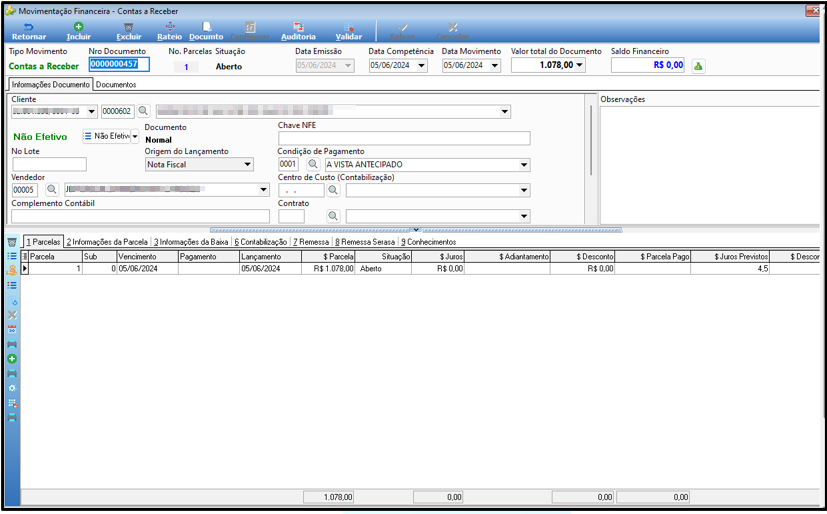This screenshot has width=827, height=514.
Task: Click the Vendedor magnifier search icon
Action: click(x=52, y=189)
